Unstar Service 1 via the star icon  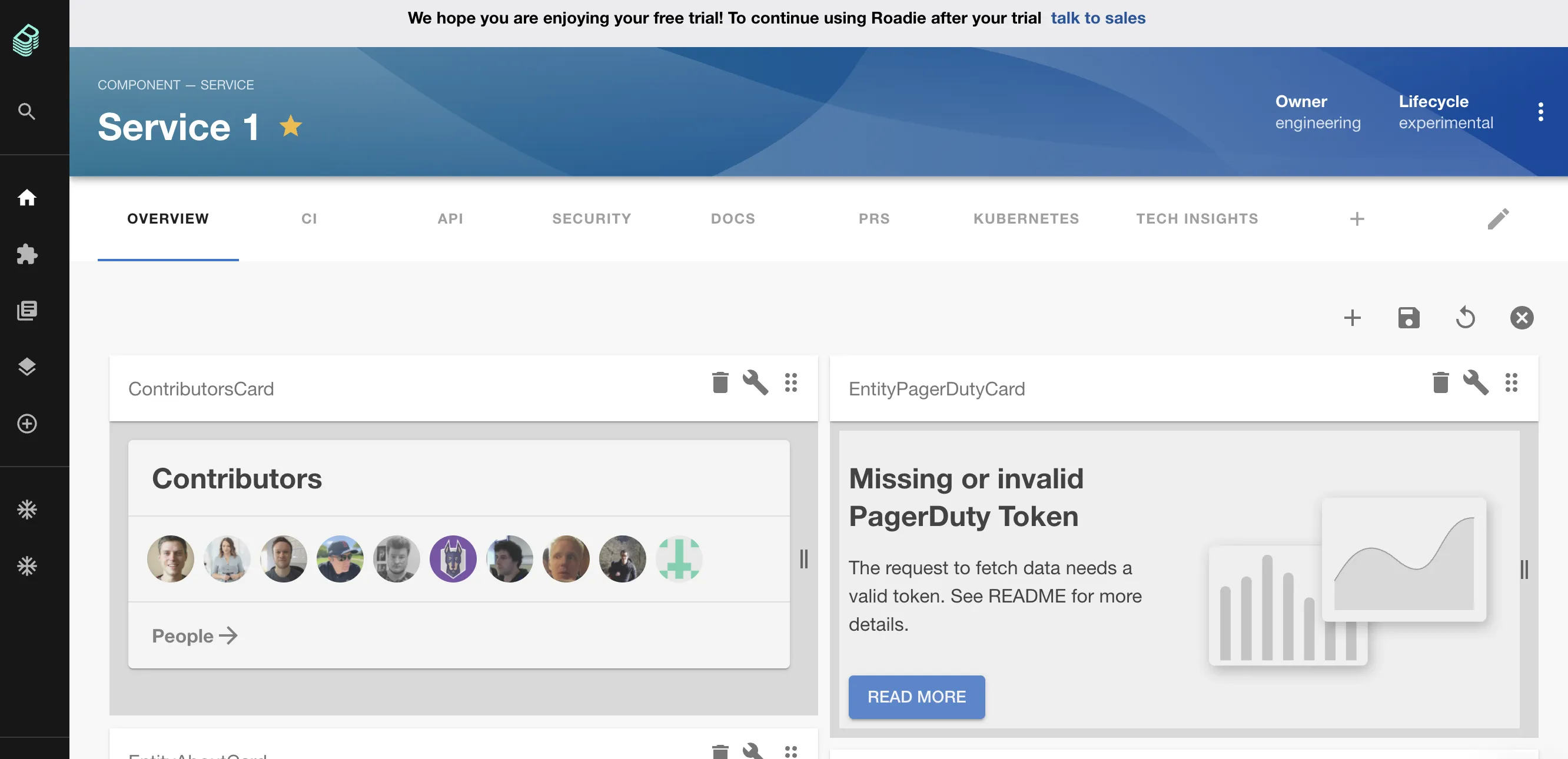click(291, 126)
